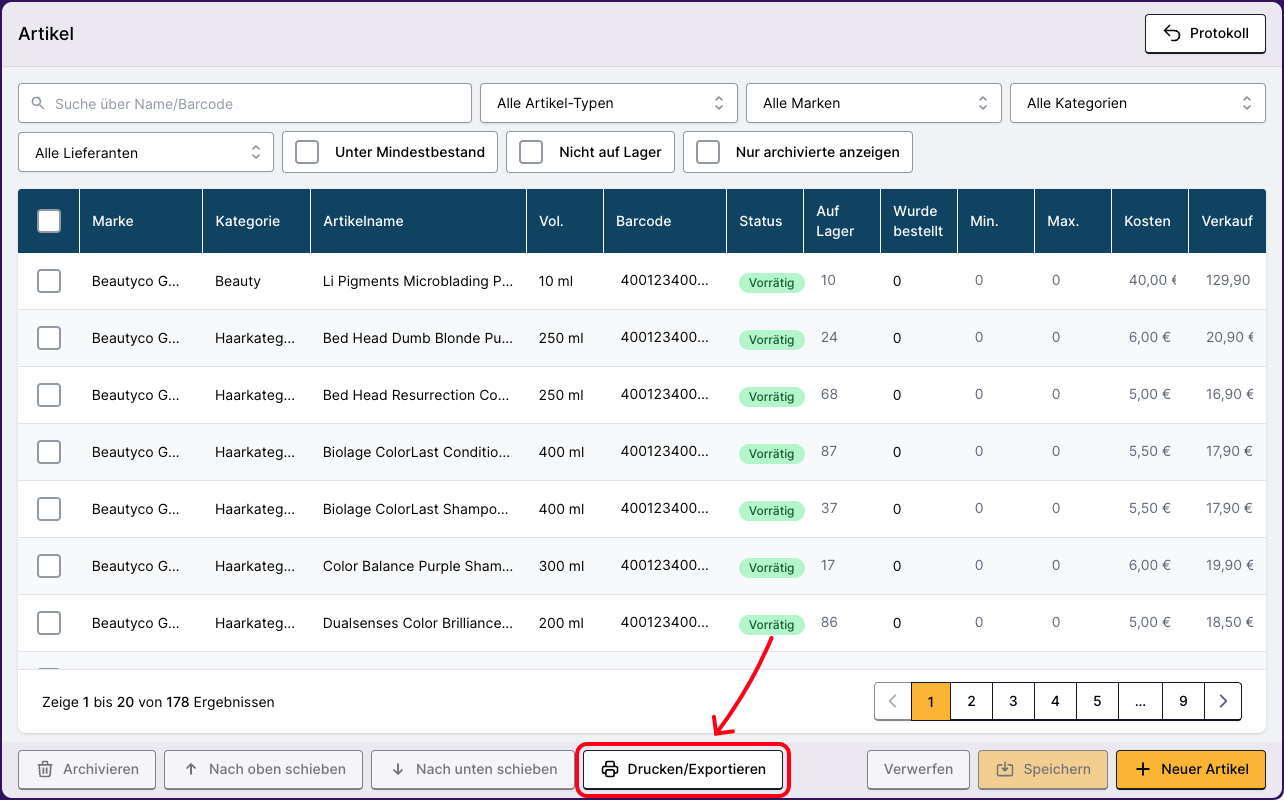The width and height of the screenshot is (1284, 800).
Task: Click the 300 ml volume cell
Action: (561, 566)
